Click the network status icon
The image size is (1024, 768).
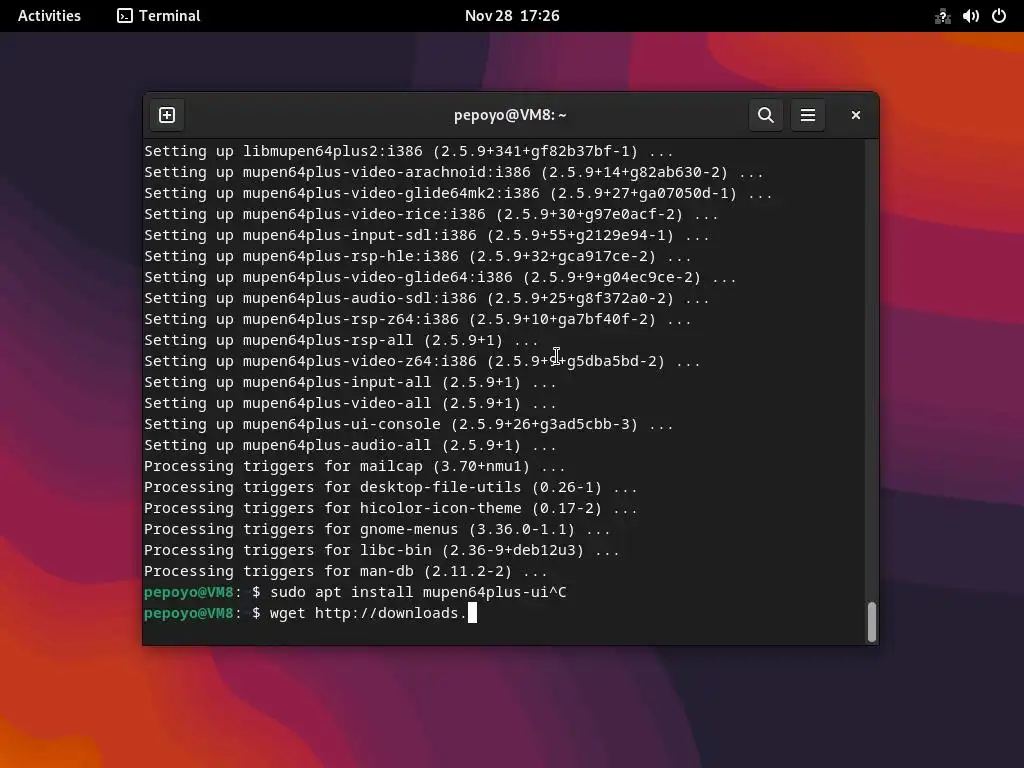pyautogui.click(x=942, y=16)
